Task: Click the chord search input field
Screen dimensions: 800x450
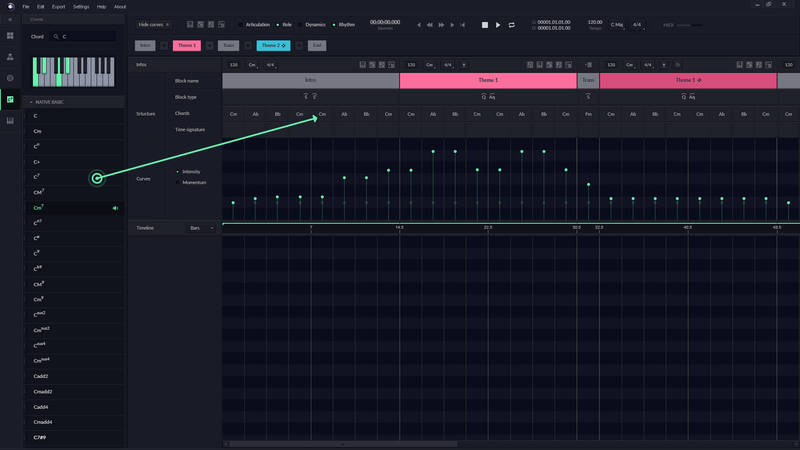Action: pyautogui.click(x=85, y=37)
